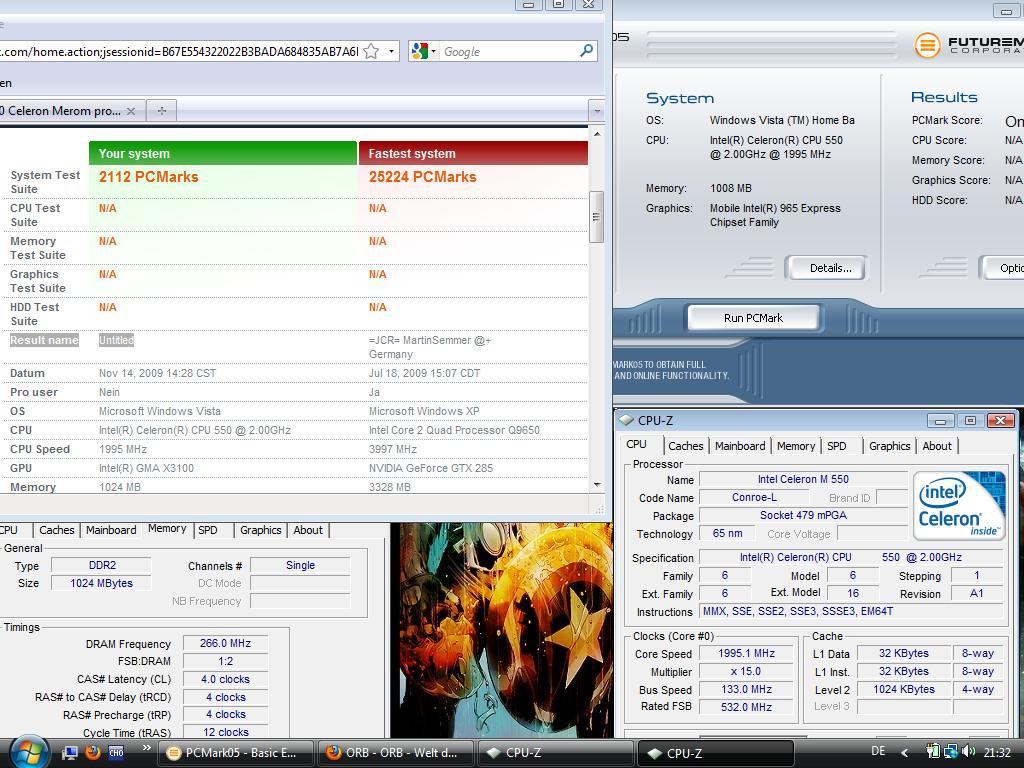This screenshot has width=1024, height=768.
Task: Open Mainboard tab in right CPU-Z
Action: tap(740, 446)
